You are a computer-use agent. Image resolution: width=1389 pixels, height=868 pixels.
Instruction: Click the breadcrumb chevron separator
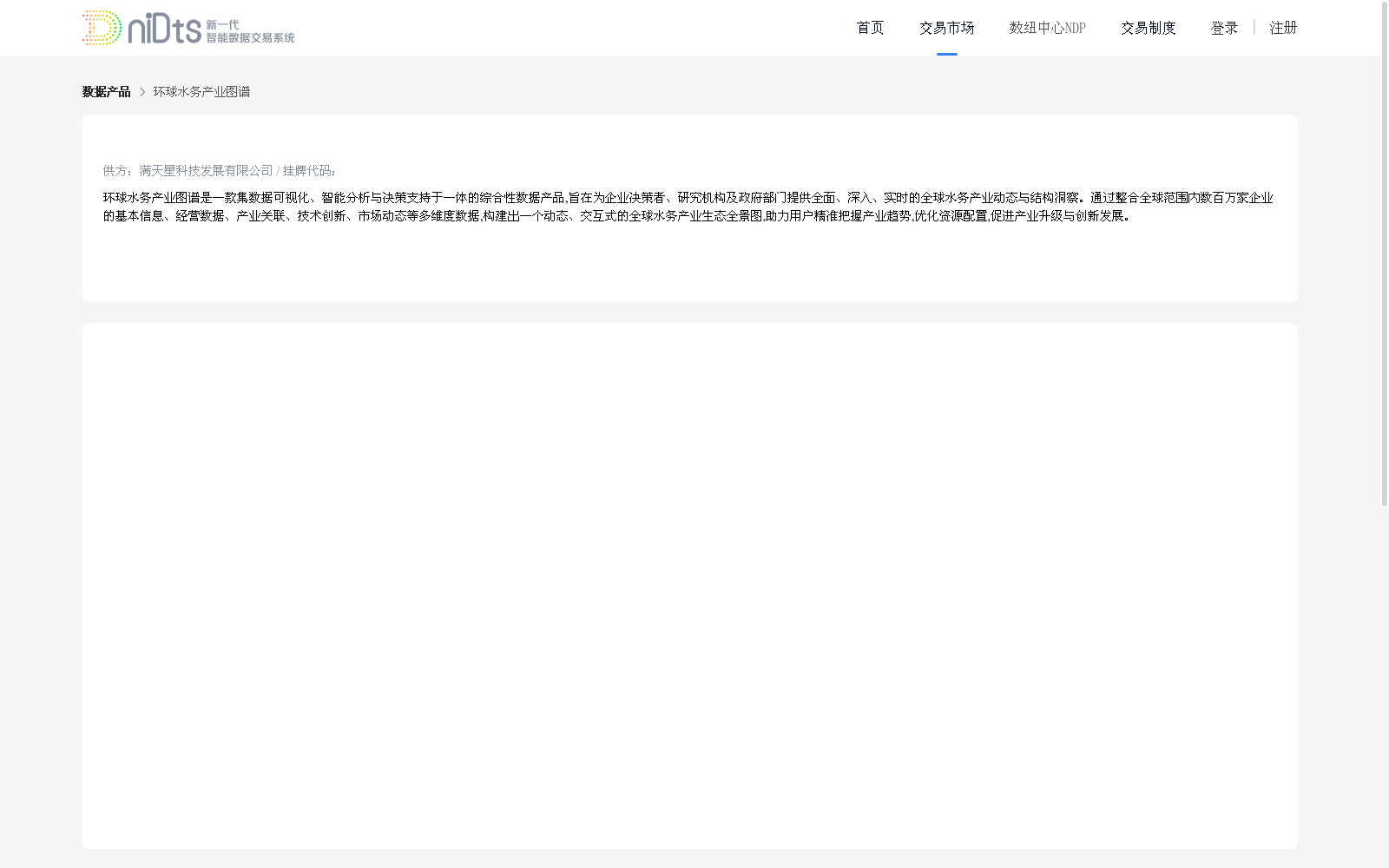click(x=142, y=92)
